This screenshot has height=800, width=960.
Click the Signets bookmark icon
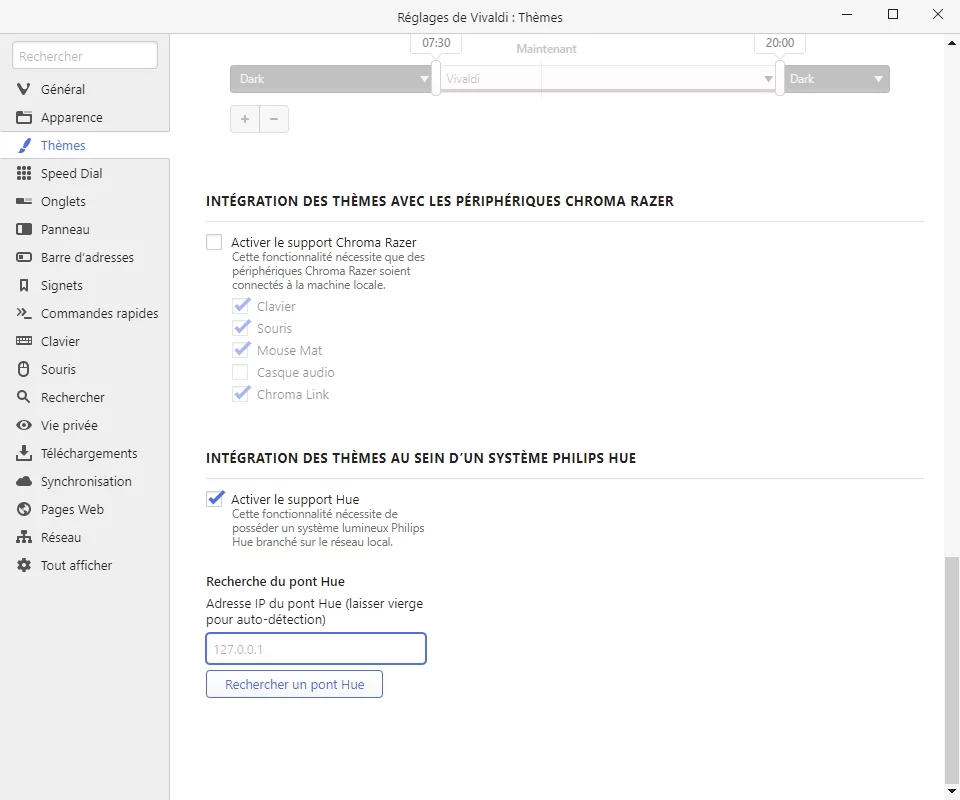[x=24, y=286]
